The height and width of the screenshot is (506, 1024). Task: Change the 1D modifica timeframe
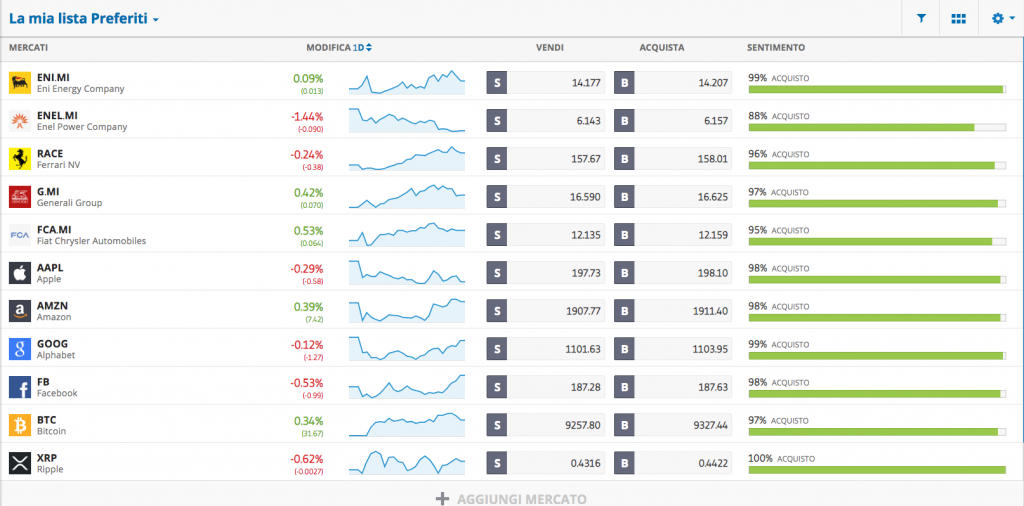tap(362, 48)
